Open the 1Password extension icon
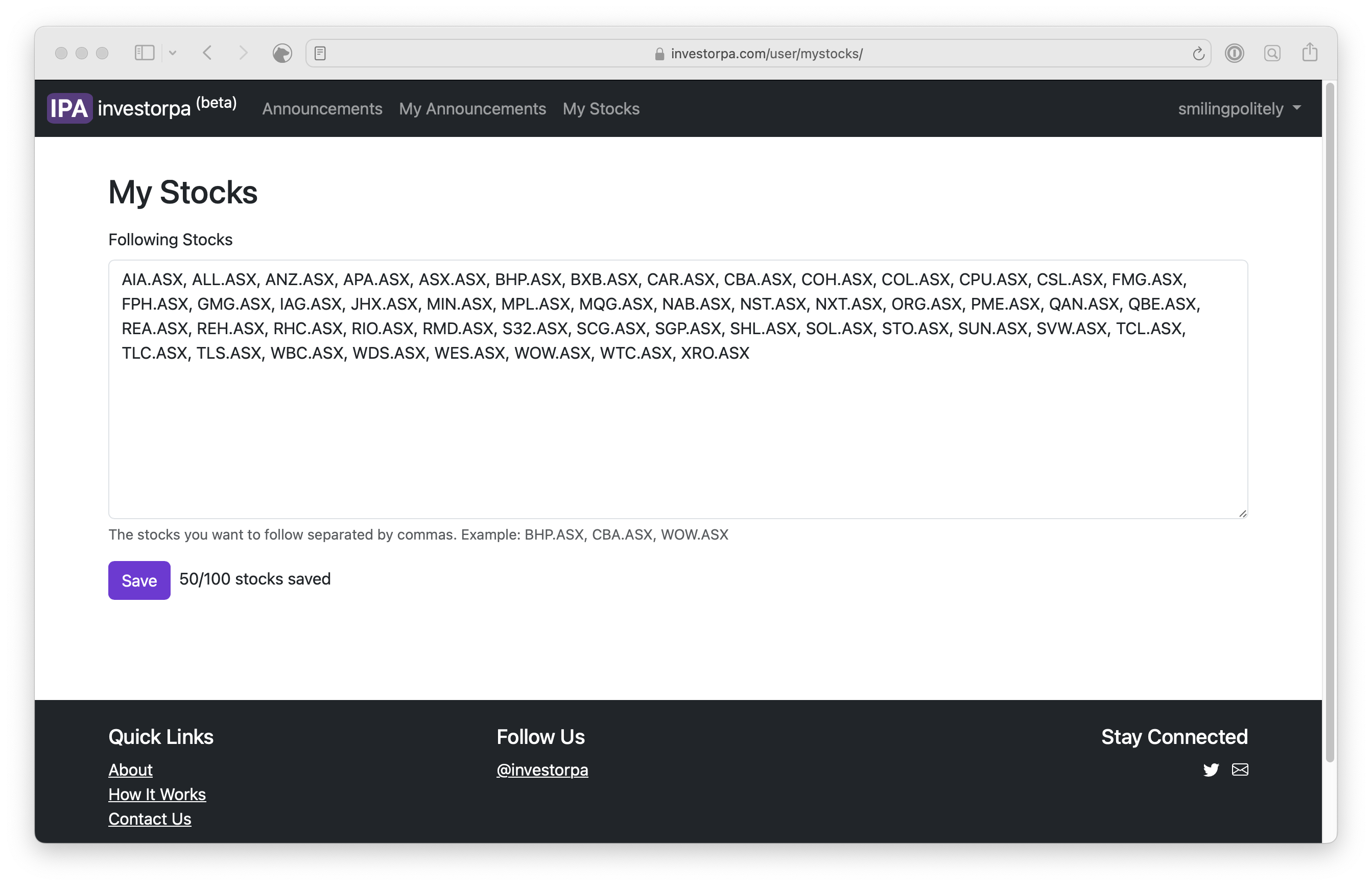The width and height of the screenshot is (1372, 886). (x=1234, y=53)
